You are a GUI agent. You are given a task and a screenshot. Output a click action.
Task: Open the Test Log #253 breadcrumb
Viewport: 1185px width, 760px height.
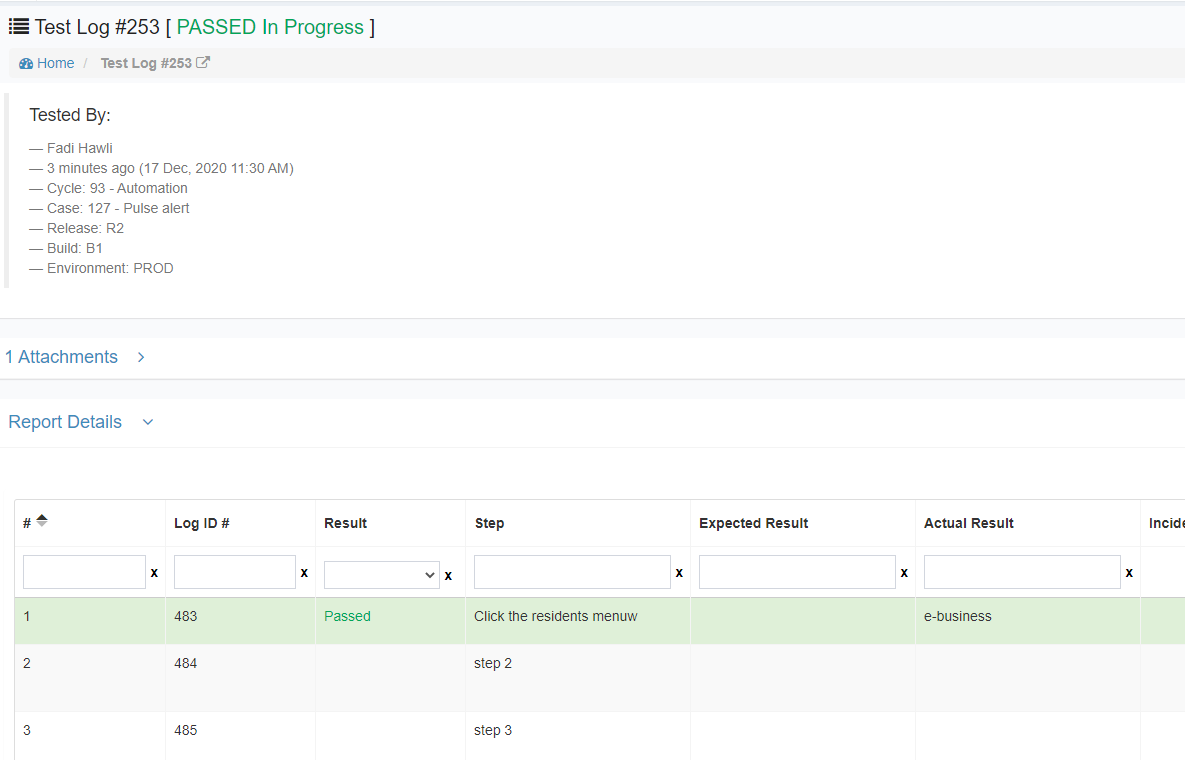(x=146, y=63)
